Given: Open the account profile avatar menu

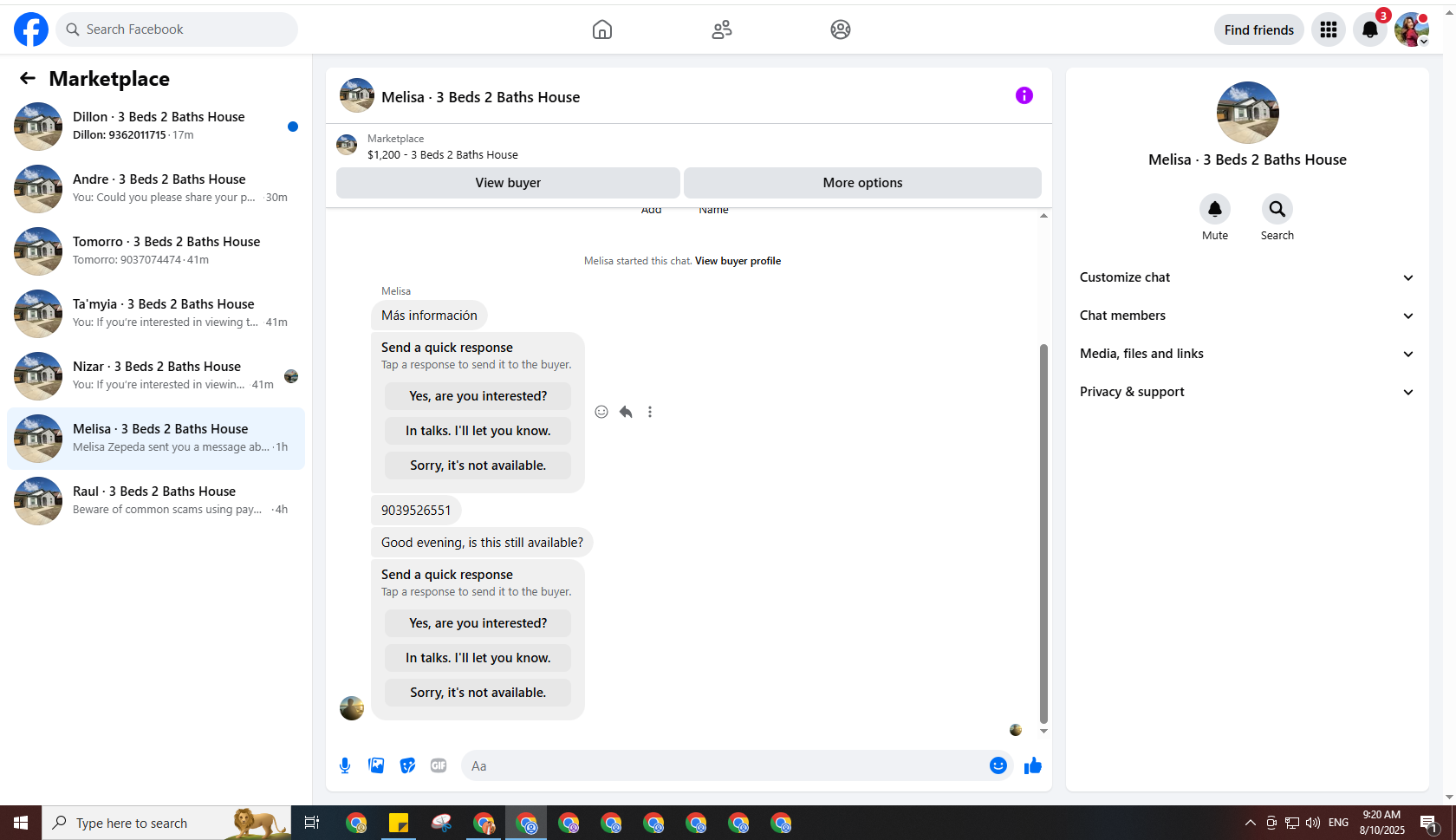Looking at the screenshot, I should pyautogui.click(x=1412, y=29).
